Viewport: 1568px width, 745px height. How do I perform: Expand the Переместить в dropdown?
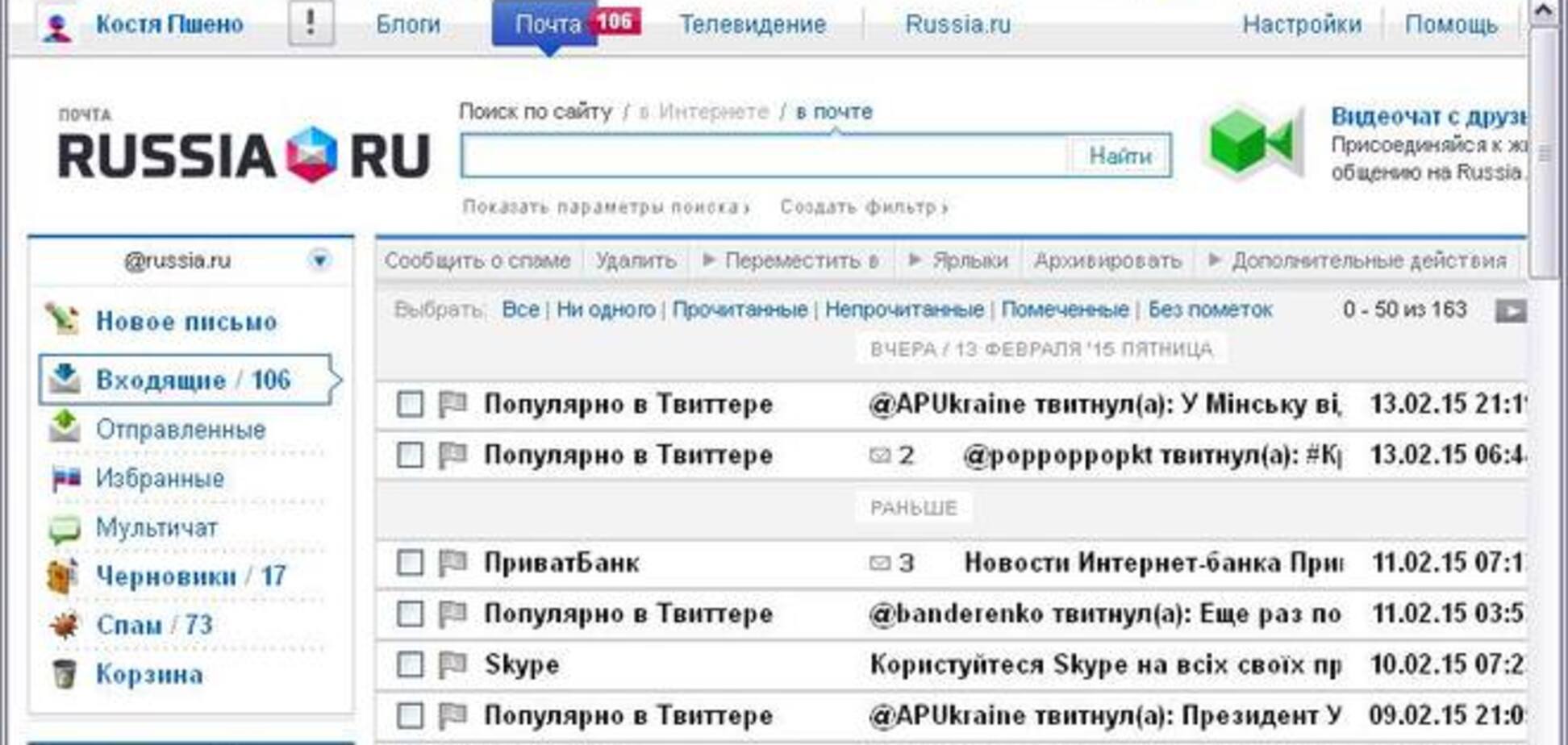[795, 260]
